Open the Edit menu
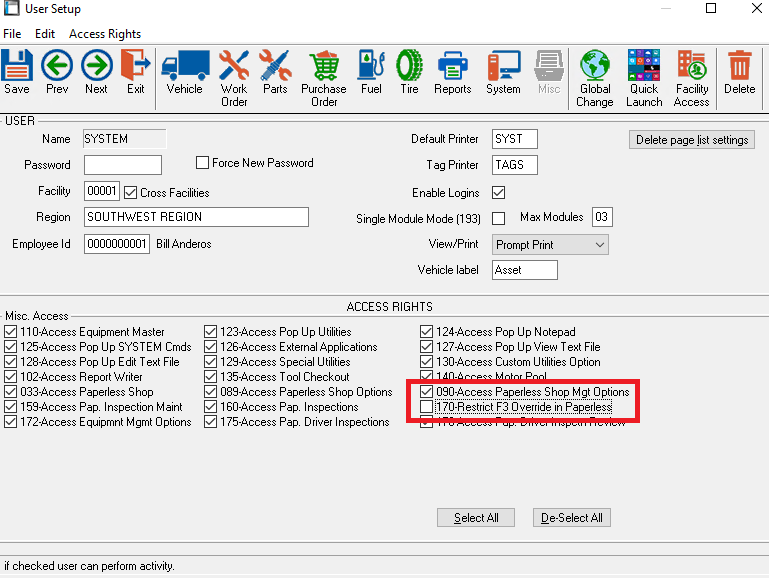The height and width of the screenshot is (578, 769). pos(45,34)
